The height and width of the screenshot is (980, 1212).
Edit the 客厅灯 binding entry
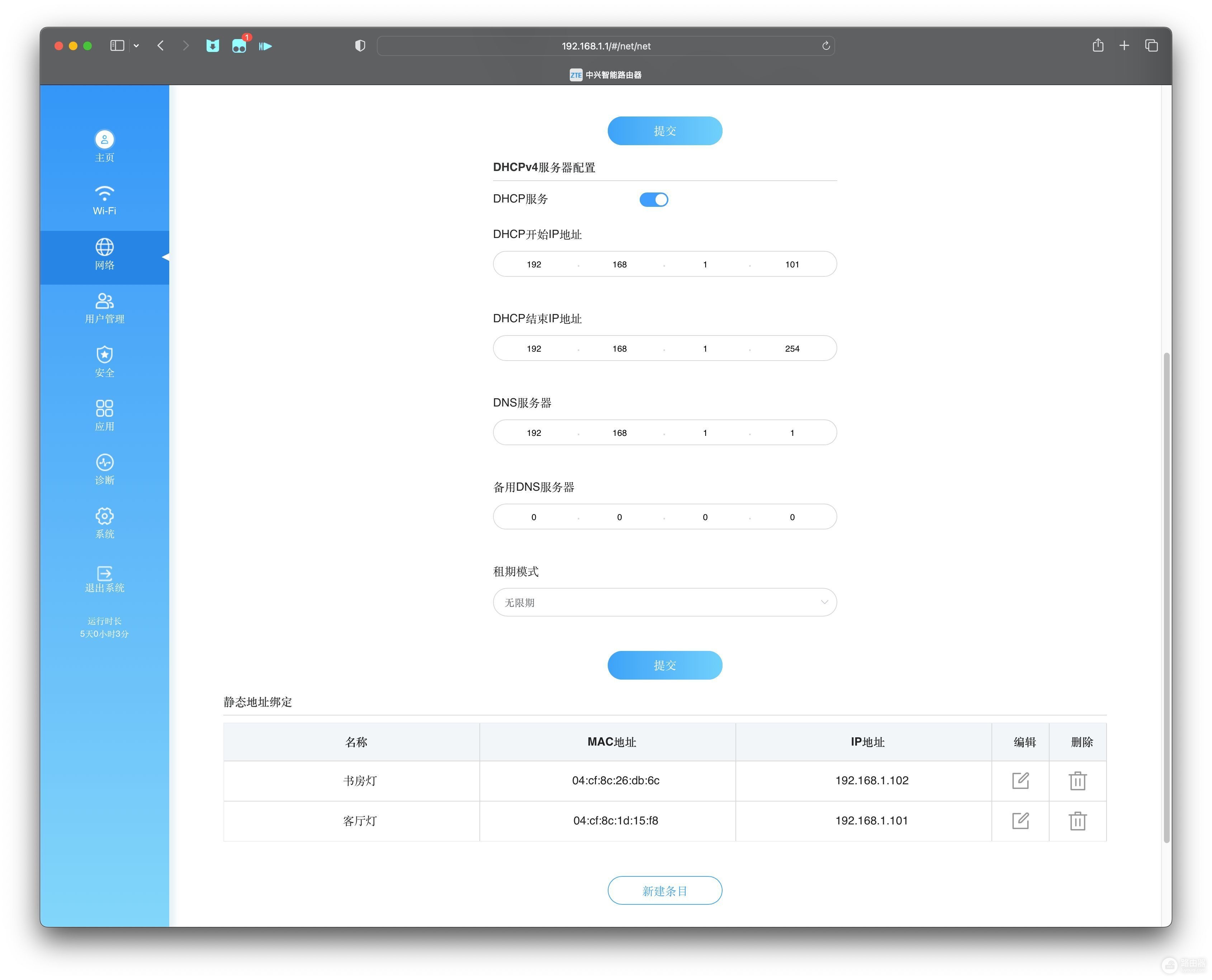pyautogui.click(x=1020, y=821)
